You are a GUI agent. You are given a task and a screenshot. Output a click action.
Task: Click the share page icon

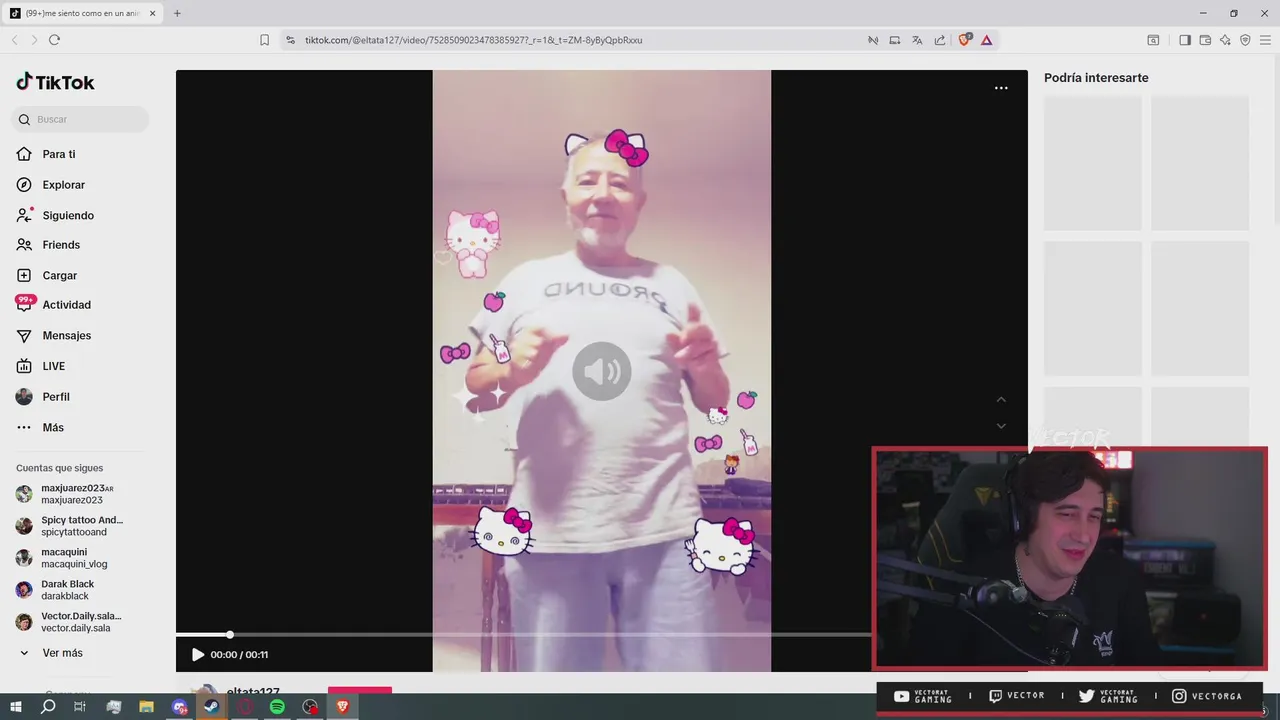(x=940, y=40)
